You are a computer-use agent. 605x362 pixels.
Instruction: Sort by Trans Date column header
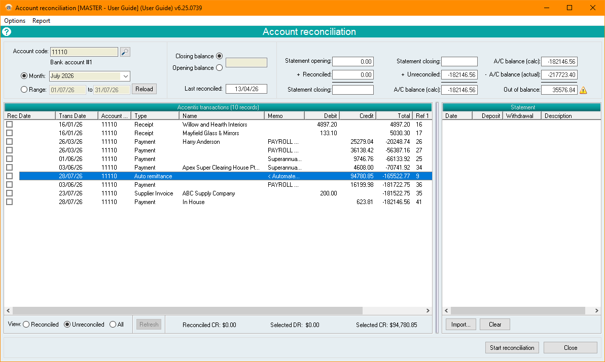click(76, 116)
